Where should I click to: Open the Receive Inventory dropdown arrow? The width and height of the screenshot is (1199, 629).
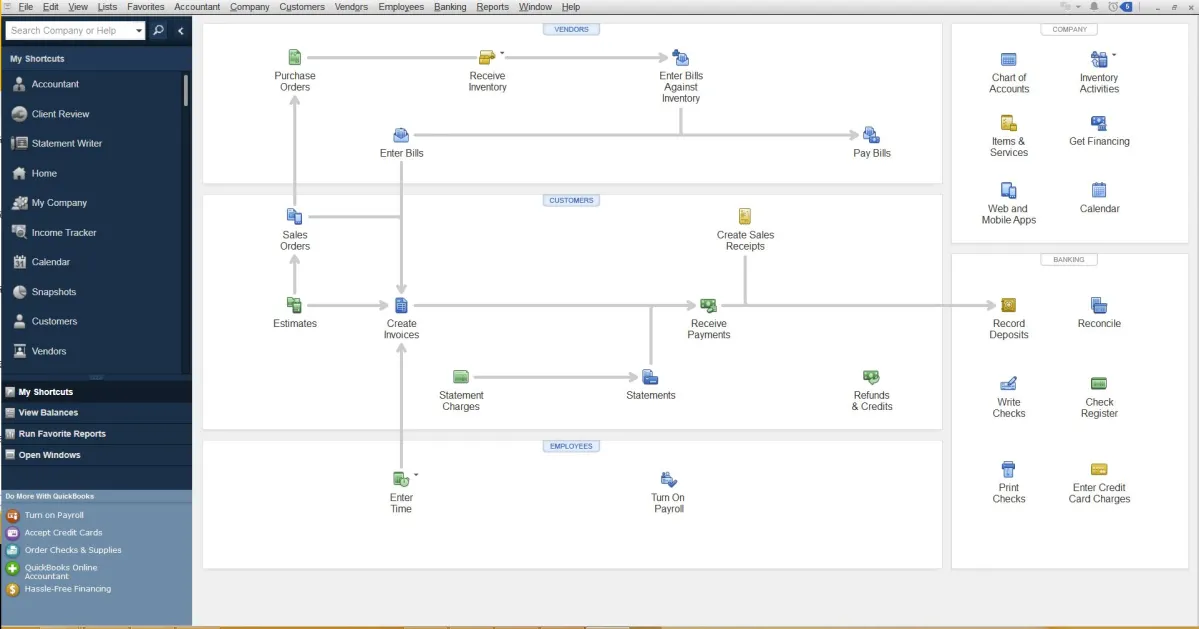pyautogui.click(x=500, y=52)
